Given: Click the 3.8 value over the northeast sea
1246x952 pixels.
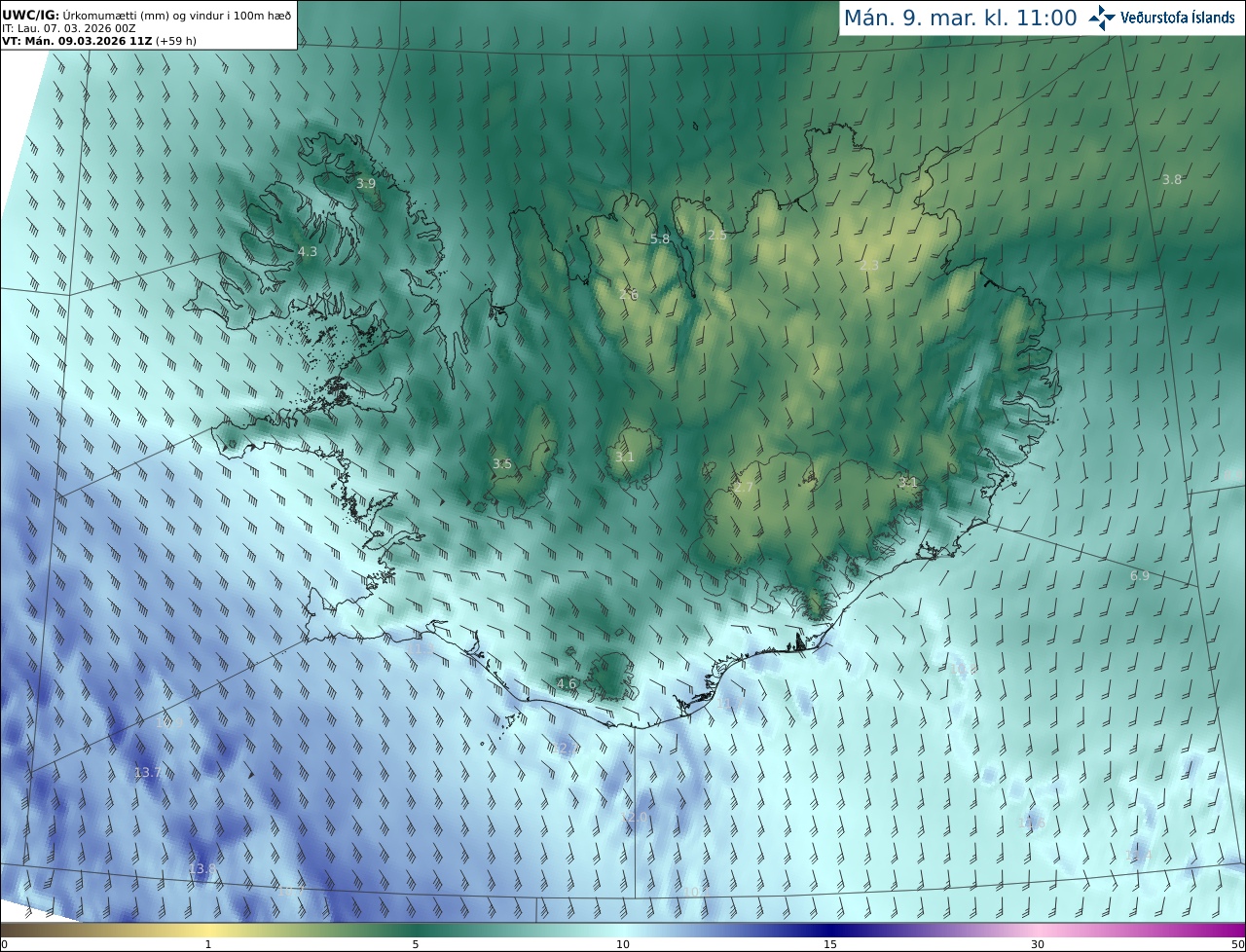Looking at the screenshot, I should [1172, 179].
